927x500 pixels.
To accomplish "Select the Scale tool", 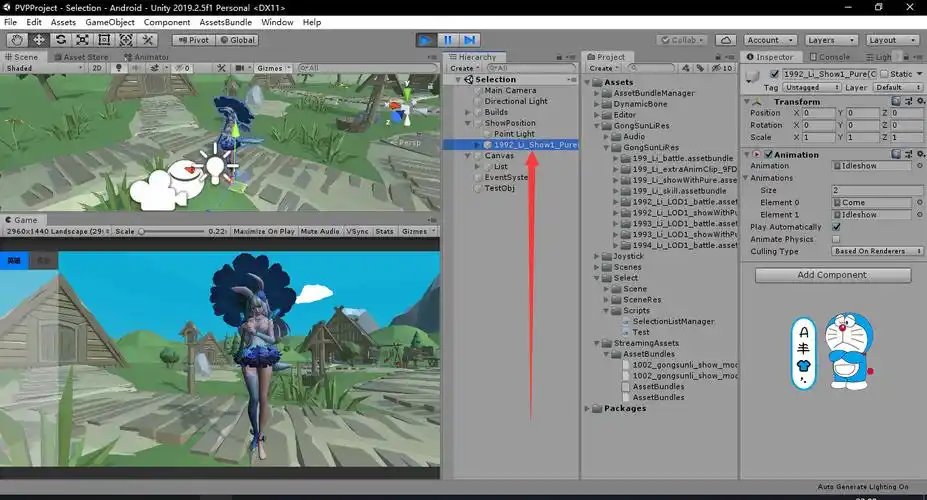I will (x=83, y=40).
